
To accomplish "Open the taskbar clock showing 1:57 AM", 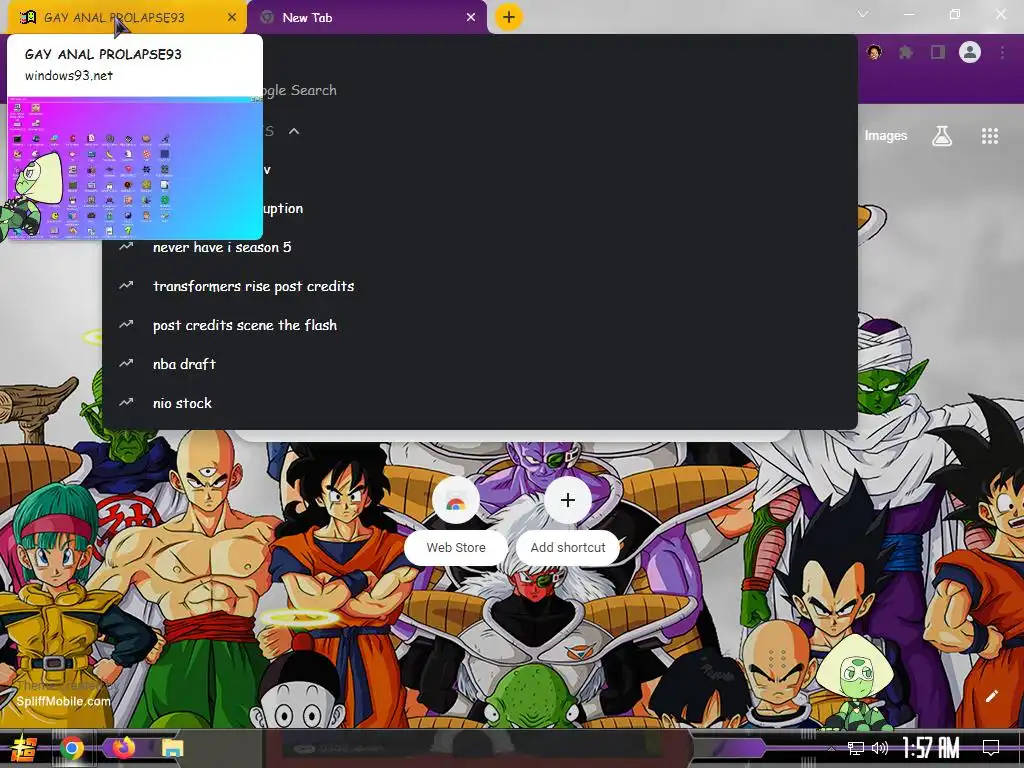I will point(931,748).
